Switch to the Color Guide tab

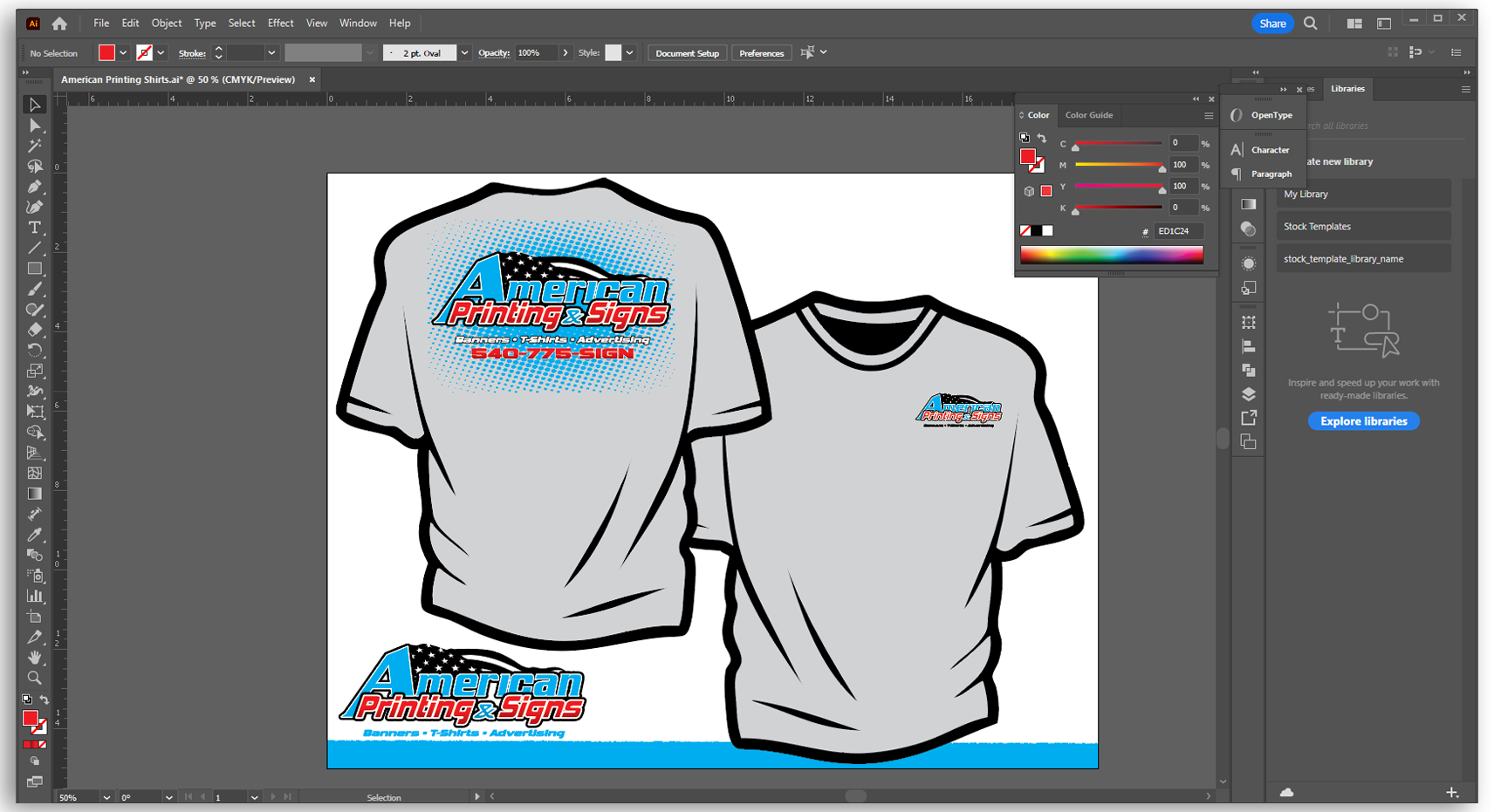point(1088,114)
